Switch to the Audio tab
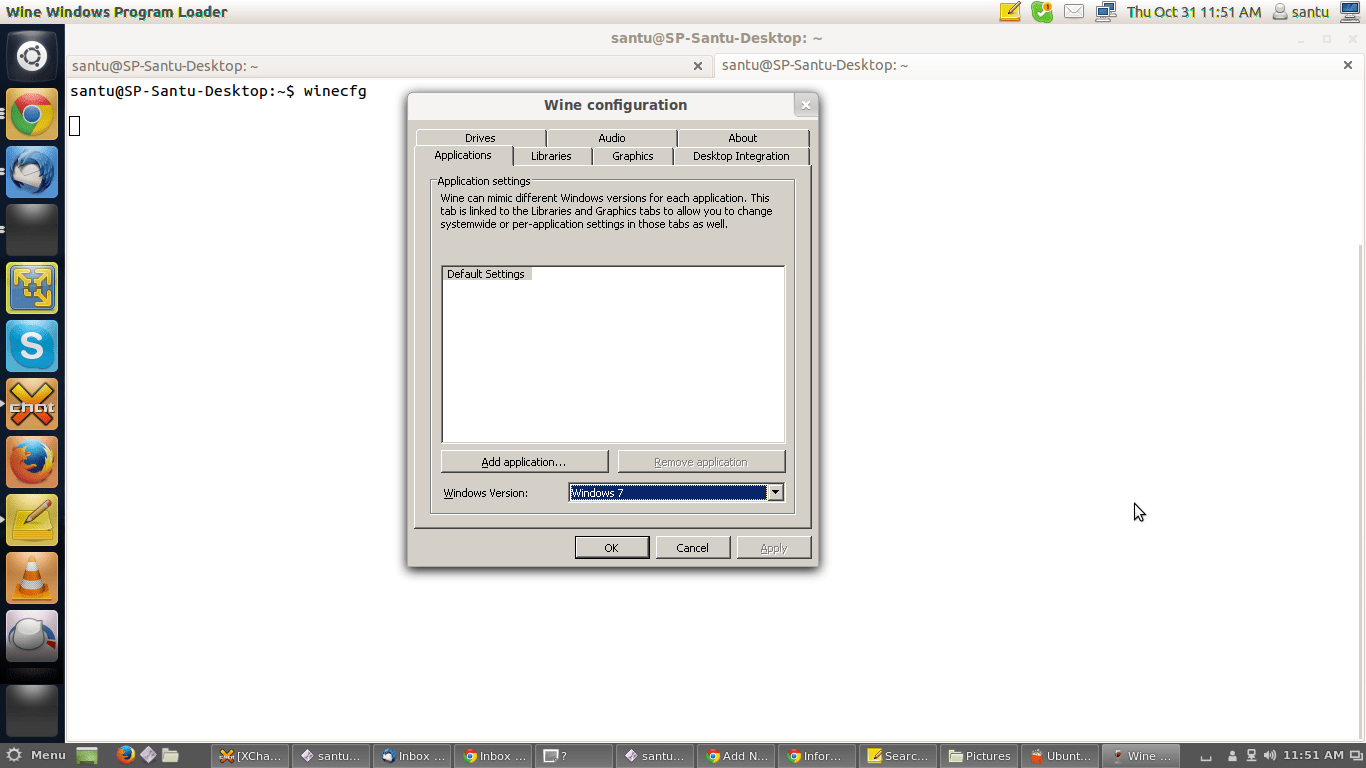This screenshot has width=1366, height=768. (x=612, y=138)
